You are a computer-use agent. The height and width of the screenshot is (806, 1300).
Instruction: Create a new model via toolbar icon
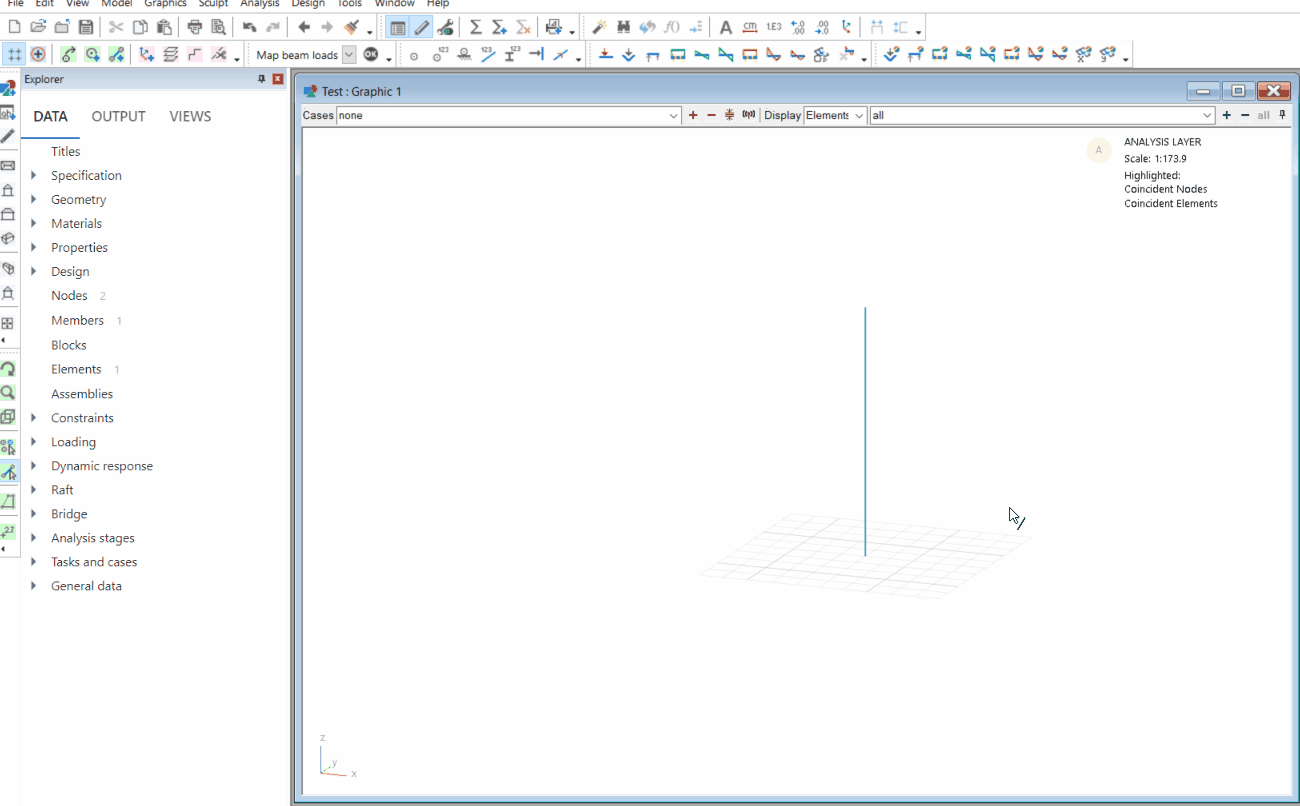(14, 27)
